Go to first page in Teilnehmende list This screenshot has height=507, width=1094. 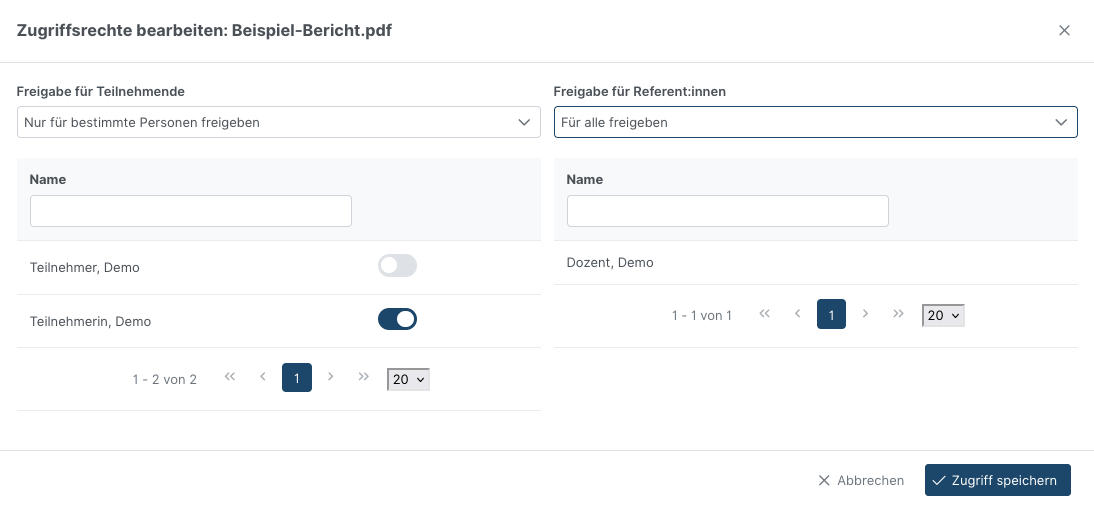click(x=230, y=377)
